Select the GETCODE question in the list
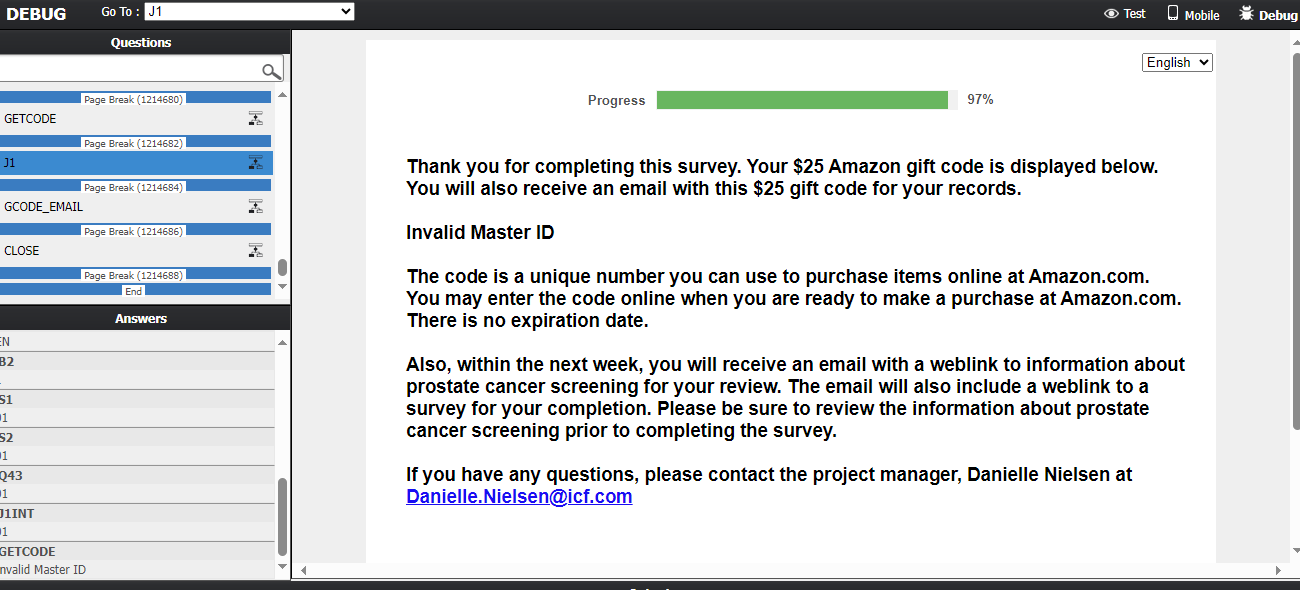1300x590 pixels. point(30,119)
